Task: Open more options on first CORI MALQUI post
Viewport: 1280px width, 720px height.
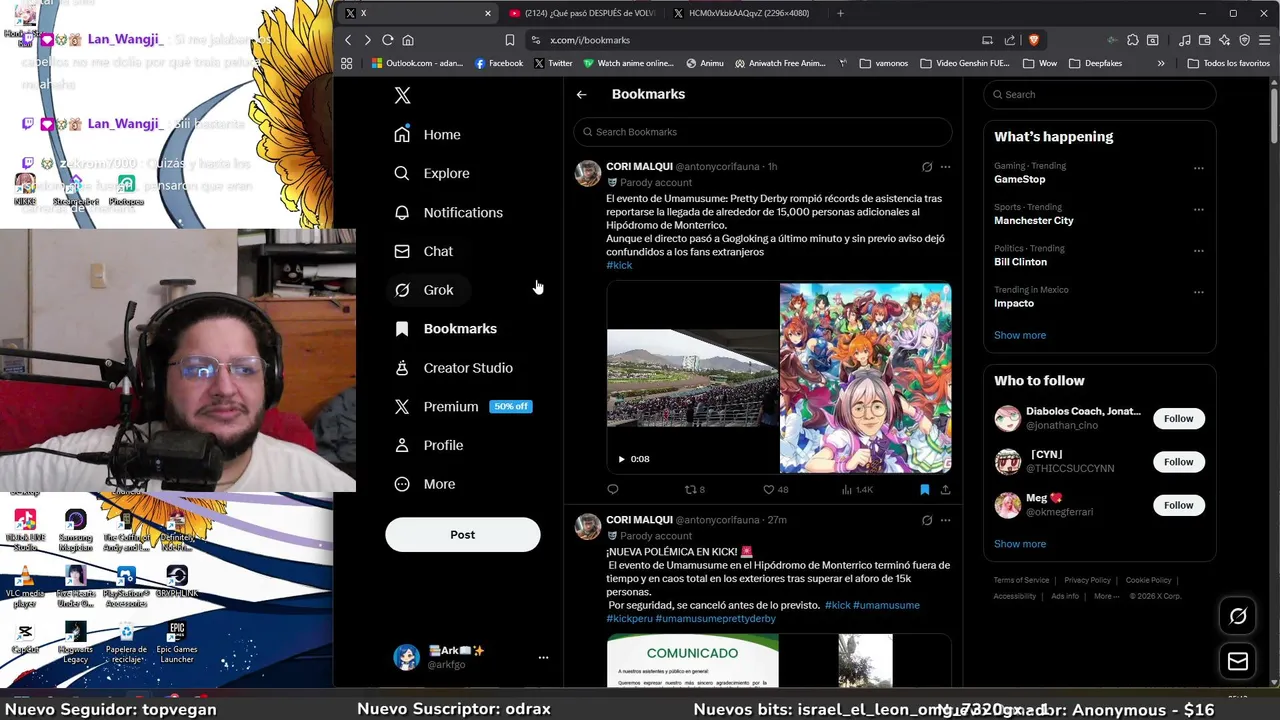Action: (945, 167)
